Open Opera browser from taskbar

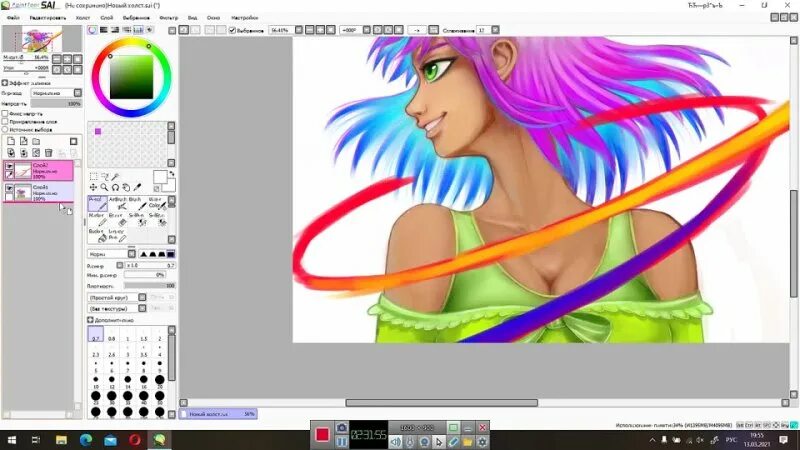tap(135, 439)
